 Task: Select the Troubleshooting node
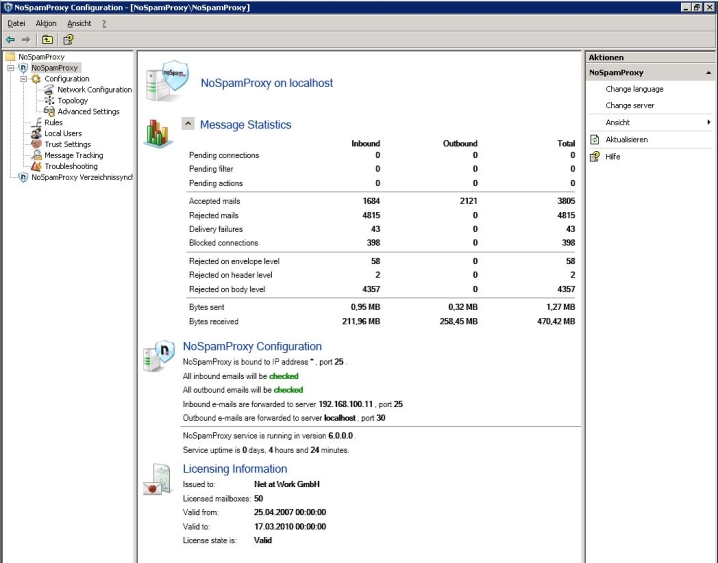70,167
